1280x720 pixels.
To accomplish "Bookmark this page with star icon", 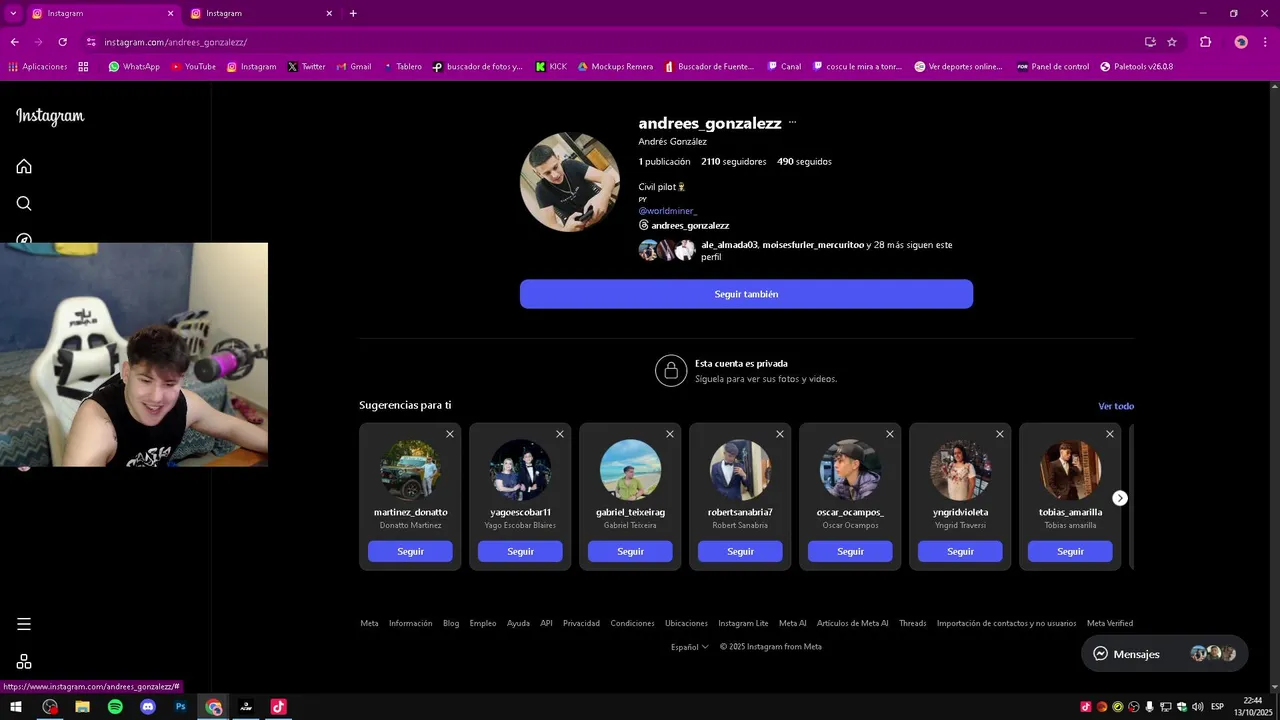I will pos(1172,42).
